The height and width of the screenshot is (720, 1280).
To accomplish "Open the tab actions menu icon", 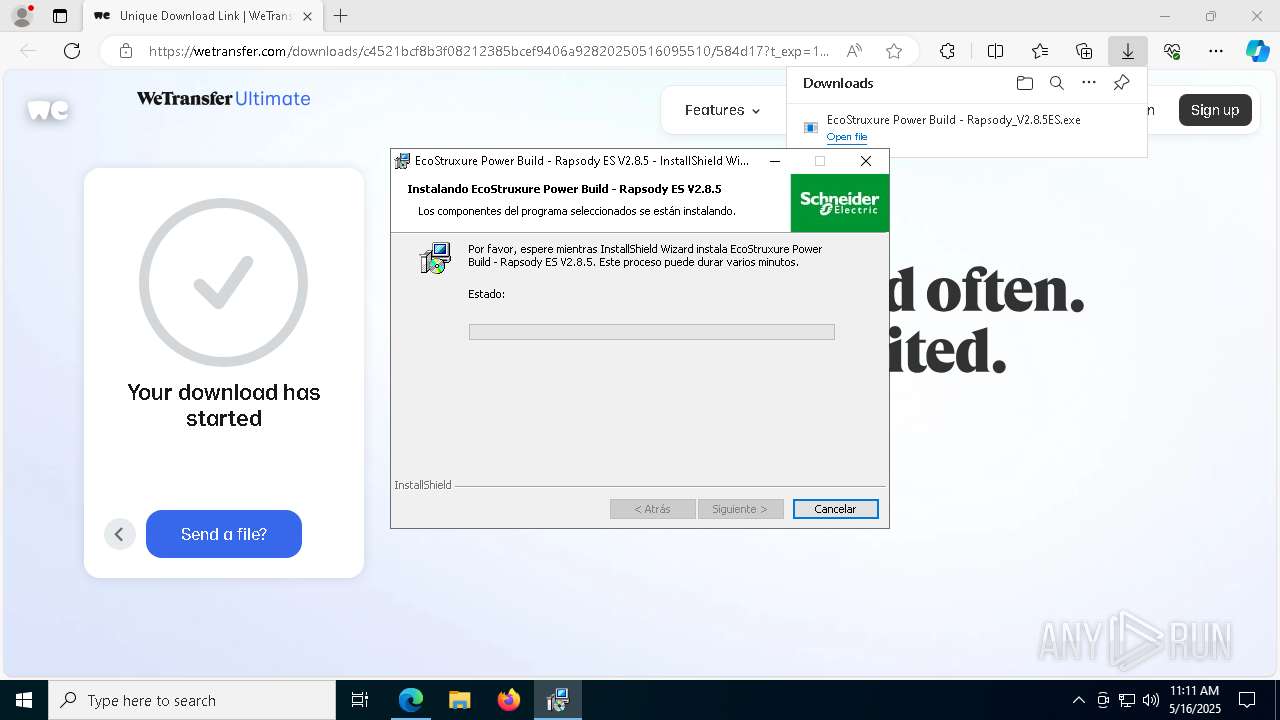I will 60,16.
